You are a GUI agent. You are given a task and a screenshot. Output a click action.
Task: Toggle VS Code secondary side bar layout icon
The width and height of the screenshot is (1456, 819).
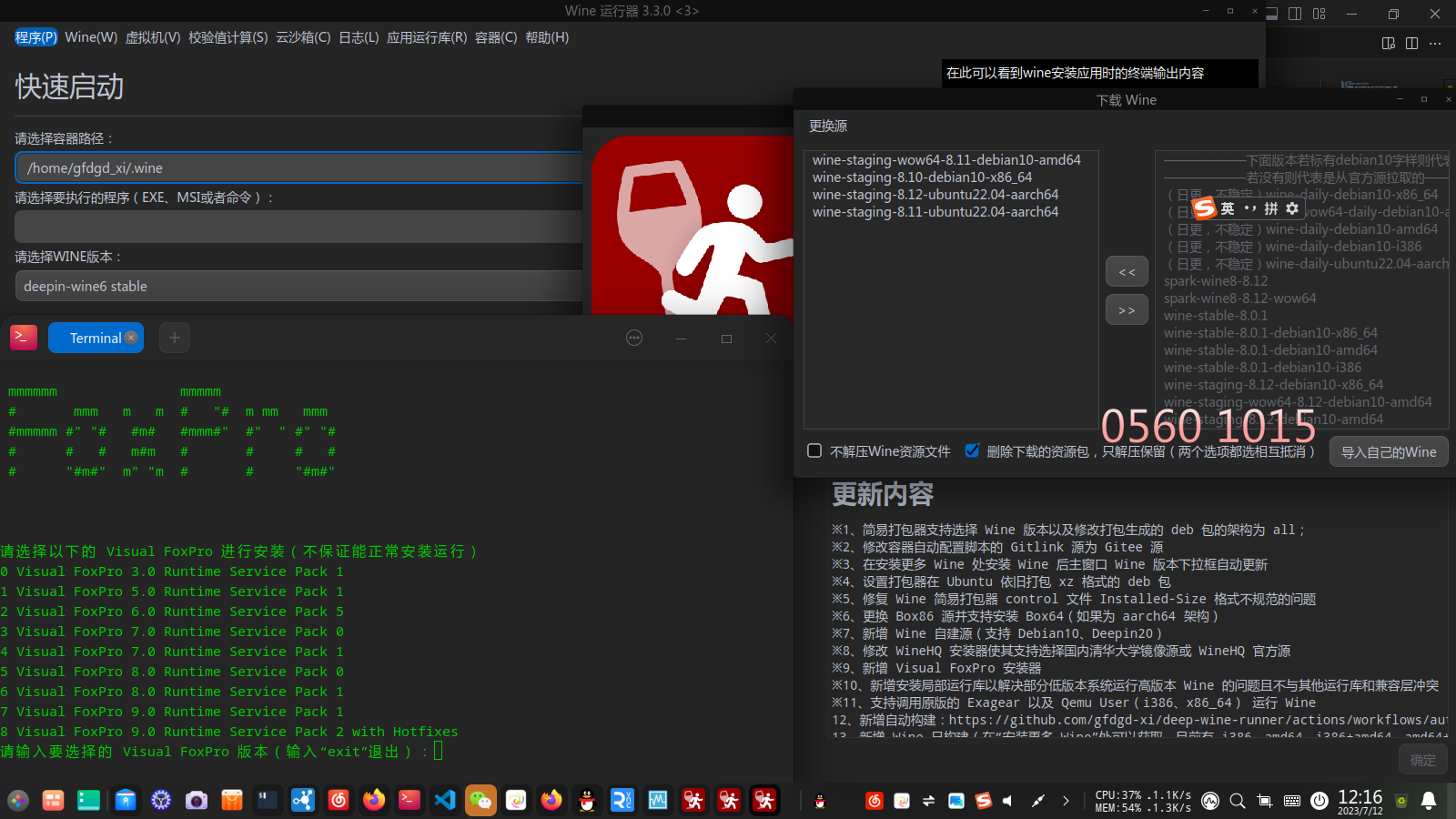point(1295,14)
